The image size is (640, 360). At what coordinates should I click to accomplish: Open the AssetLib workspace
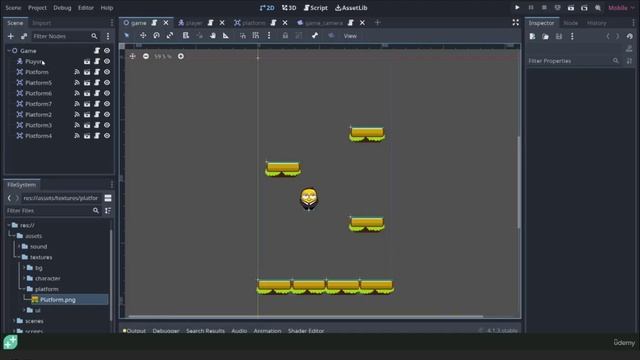click(x=351, y=8)
